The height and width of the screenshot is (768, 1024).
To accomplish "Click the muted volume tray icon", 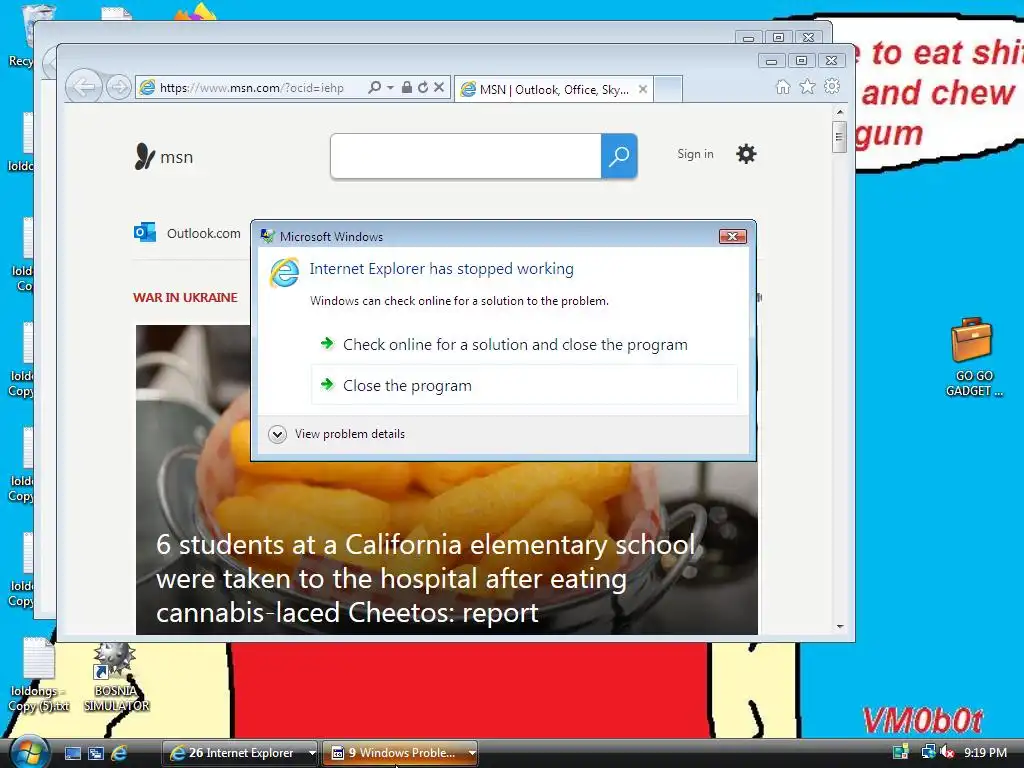I will coord(948,752).
